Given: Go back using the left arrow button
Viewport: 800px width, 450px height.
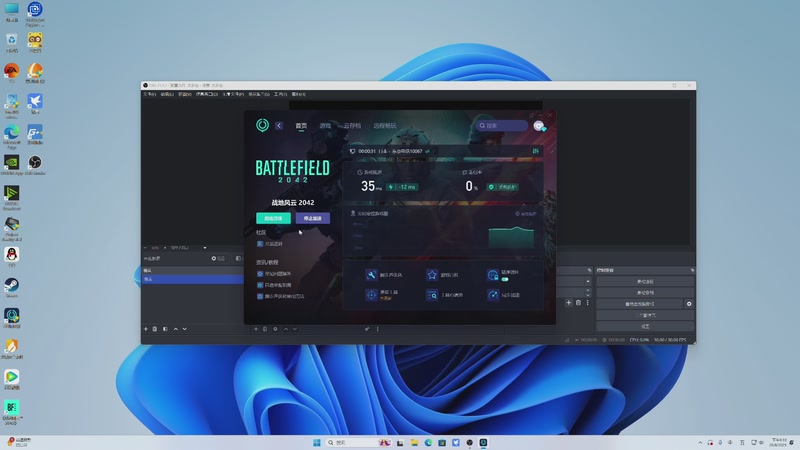Looking at the screenshot, I should [279, 126].
